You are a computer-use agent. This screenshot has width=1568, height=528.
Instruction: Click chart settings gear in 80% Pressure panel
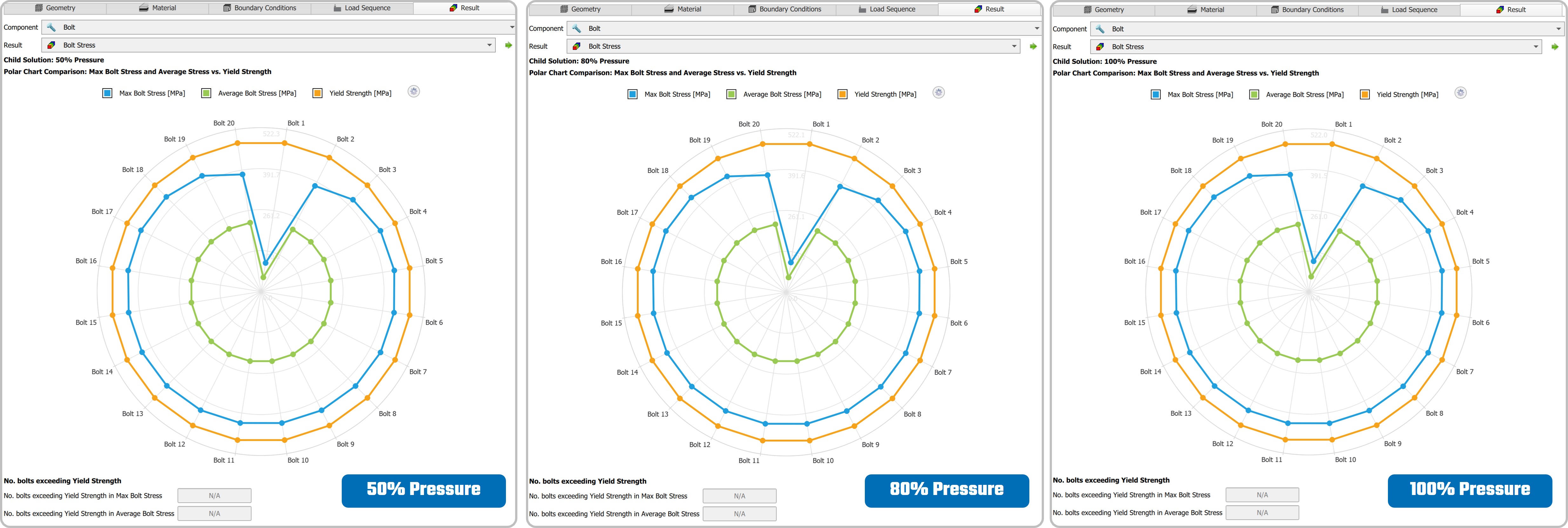click(939, 93)
